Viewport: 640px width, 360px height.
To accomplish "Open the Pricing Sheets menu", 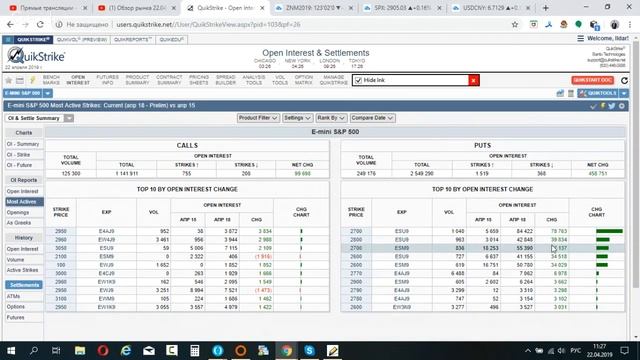I will click(199, 80).
